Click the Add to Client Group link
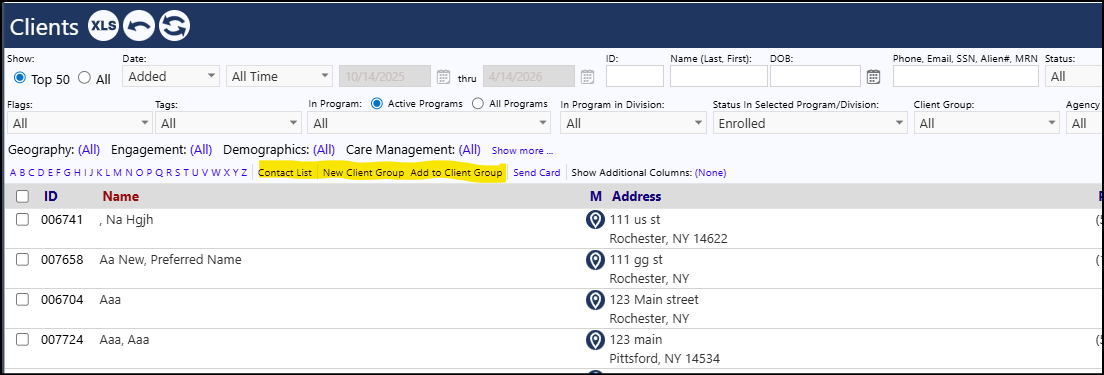The image size is (1104, 375). (x=456, y=172)
